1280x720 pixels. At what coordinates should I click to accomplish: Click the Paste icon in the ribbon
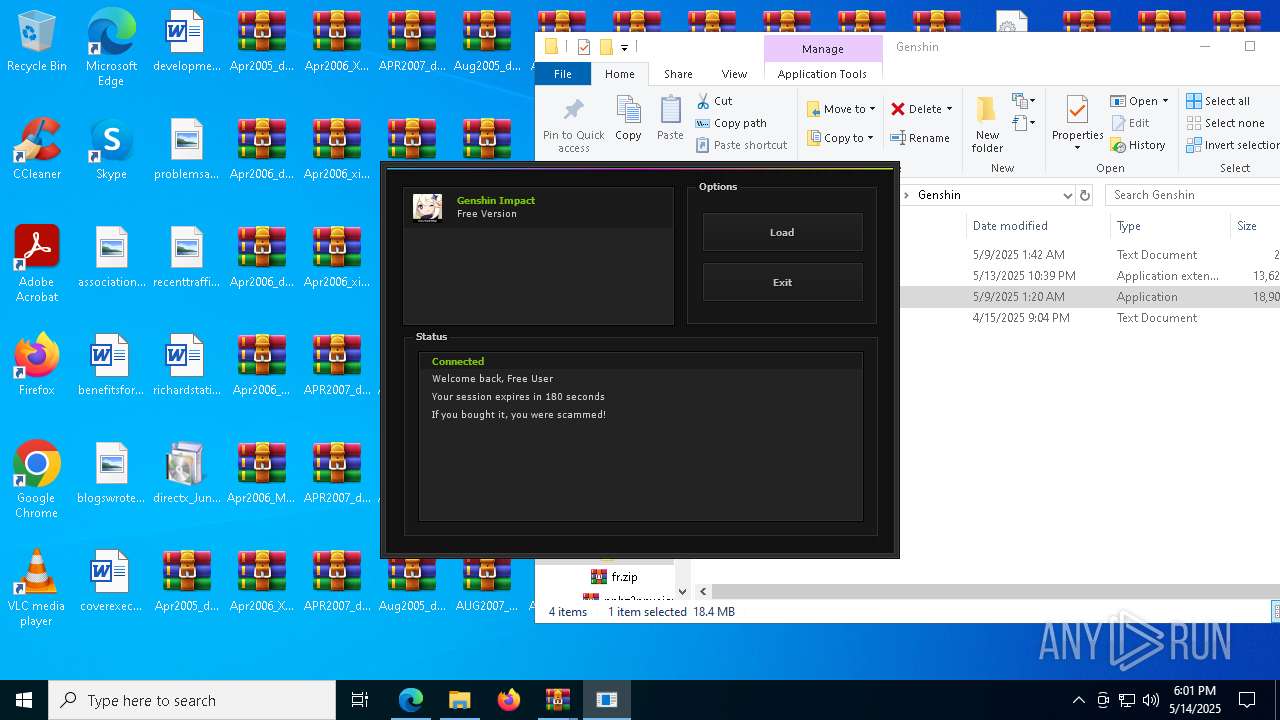(x=670, y=110)
